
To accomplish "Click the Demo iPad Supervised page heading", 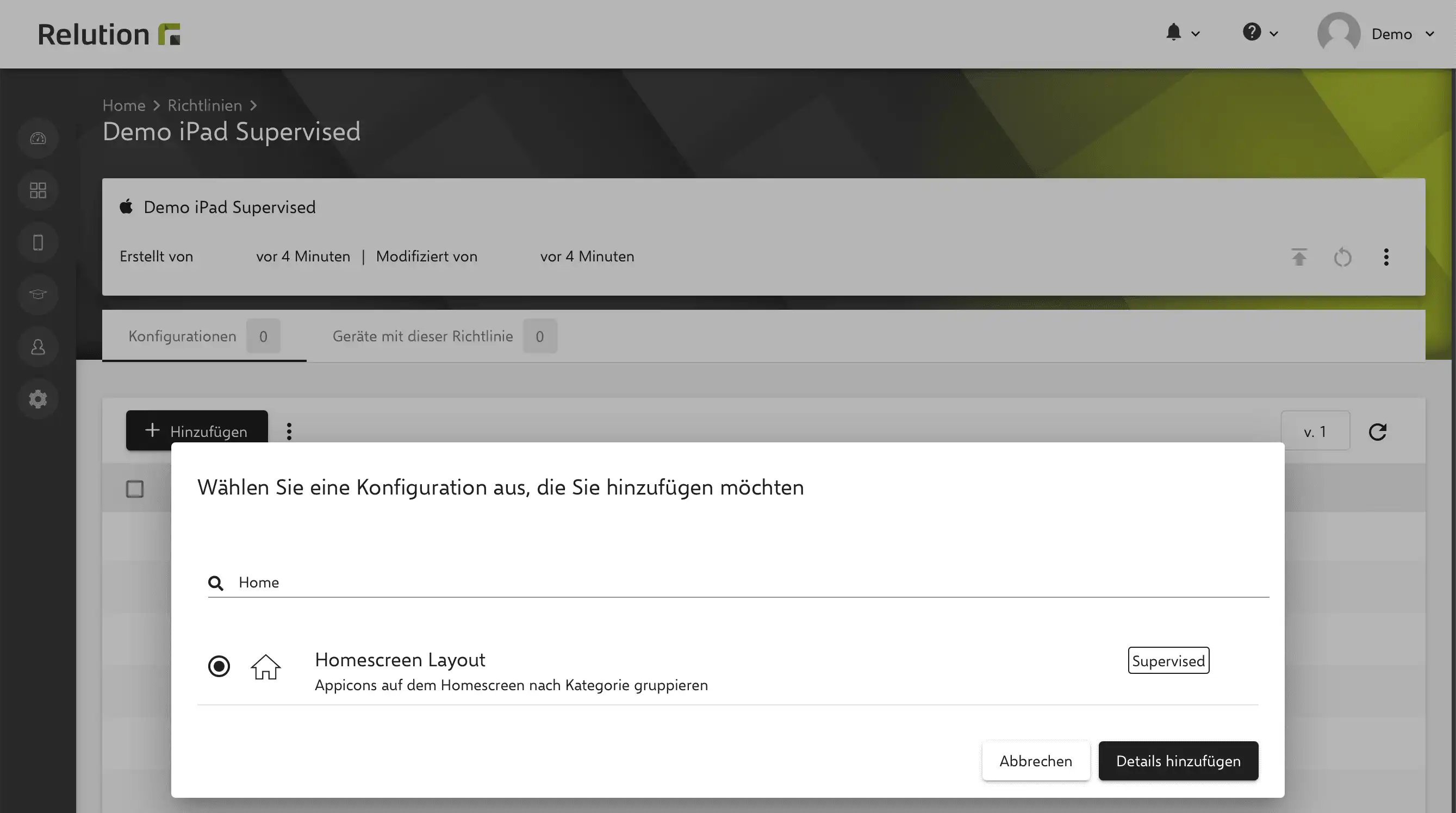I will [x=231, y=132].
